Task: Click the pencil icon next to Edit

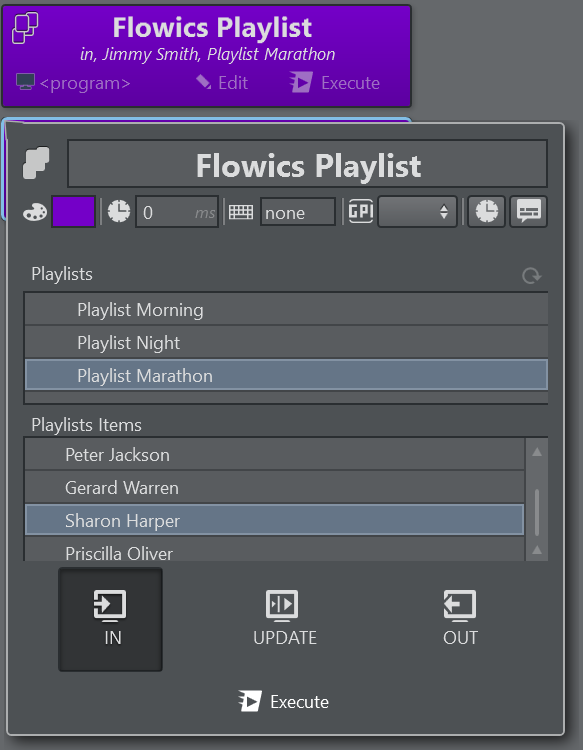Action: click(x=204, y=82)
